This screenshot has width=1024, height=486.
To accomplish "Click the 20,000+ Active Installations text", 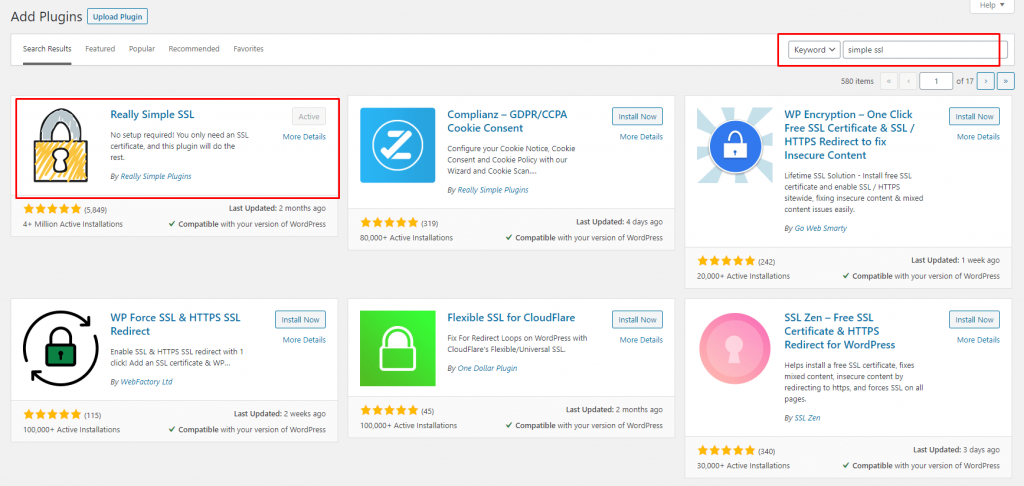I will click(x=743, y=276).
